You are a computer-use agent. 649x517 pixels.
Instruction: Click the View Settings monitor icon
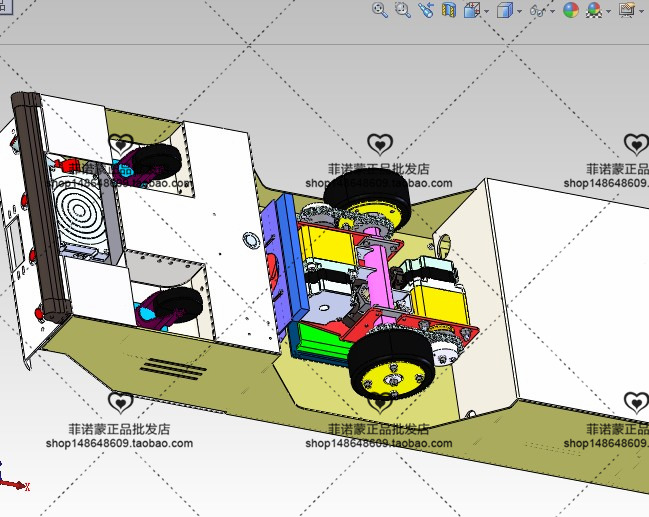[x=627, y=10]
